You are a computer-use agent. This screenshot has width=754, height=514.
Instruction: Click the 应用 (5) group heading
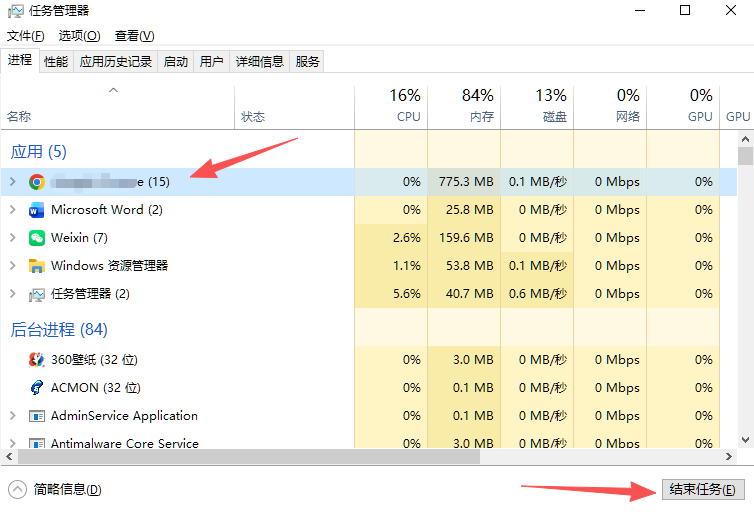pyautogui.click(x=38, y=152)
